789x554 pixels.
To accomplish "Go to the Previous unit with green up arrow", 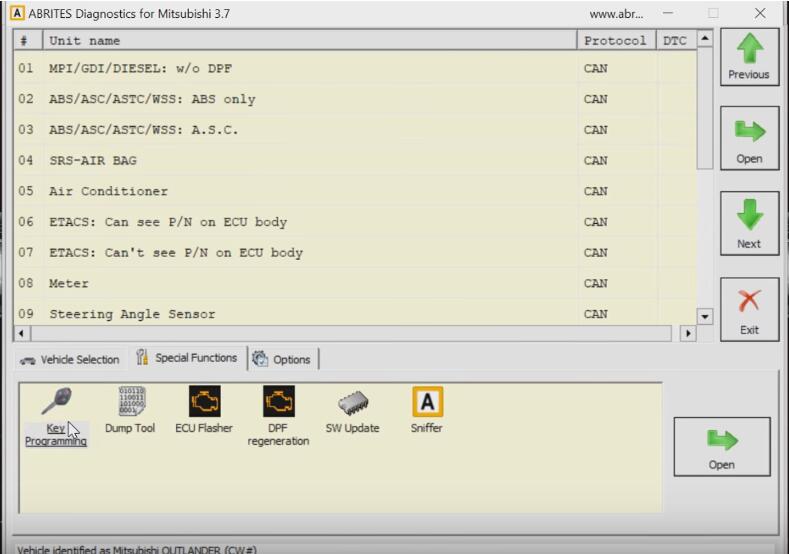I will [x=749, y=57].
